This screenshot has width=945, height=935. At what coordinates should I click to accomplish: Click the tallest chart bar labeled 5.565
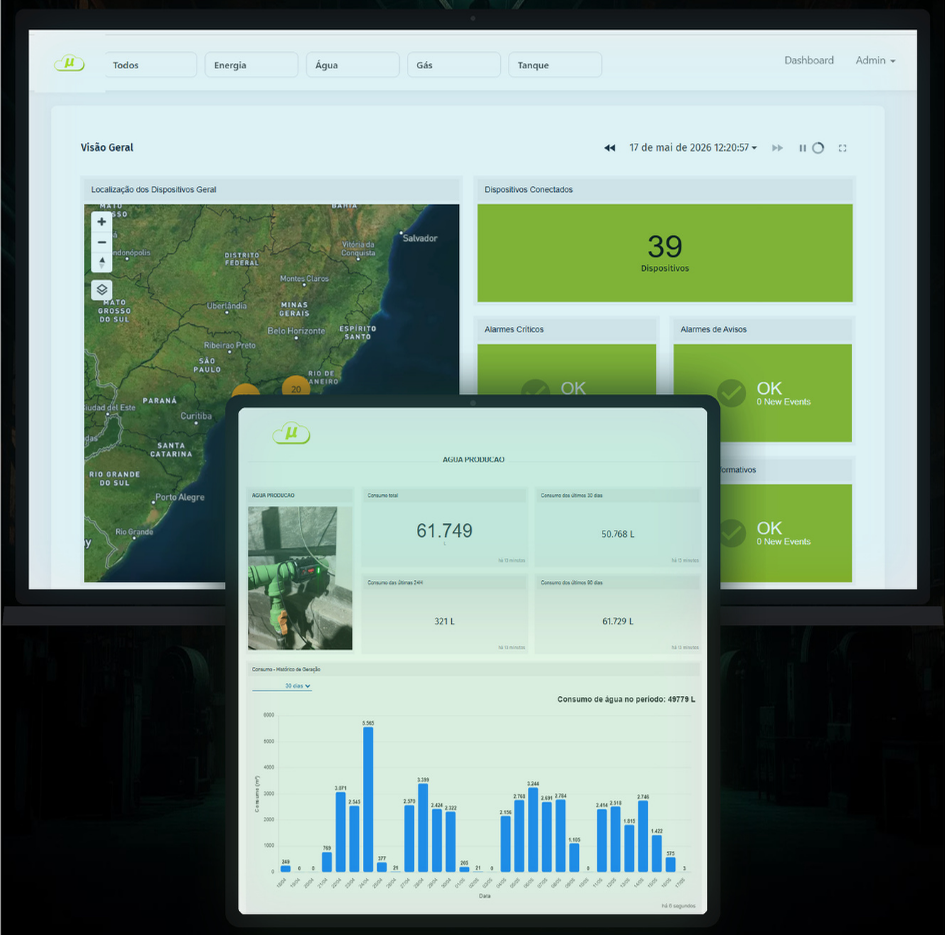[368, 799]
